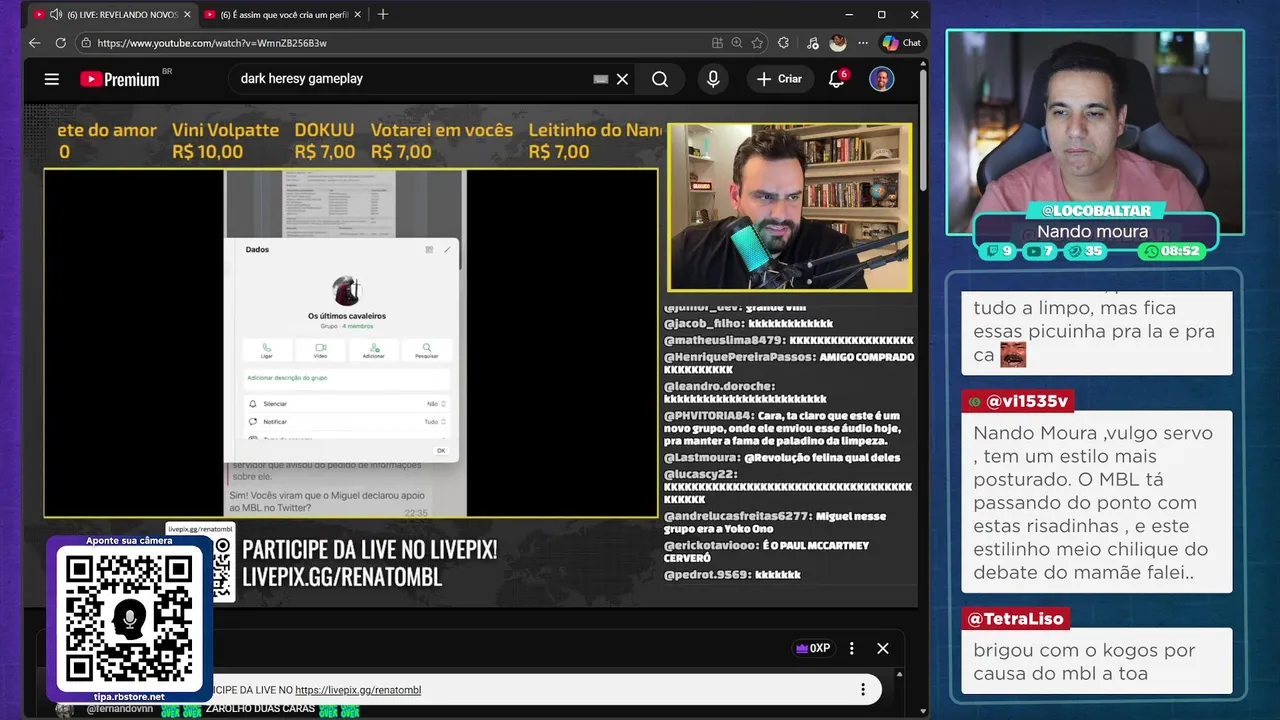
Task: Click the shared phone screen in the video
Action: 345,343
